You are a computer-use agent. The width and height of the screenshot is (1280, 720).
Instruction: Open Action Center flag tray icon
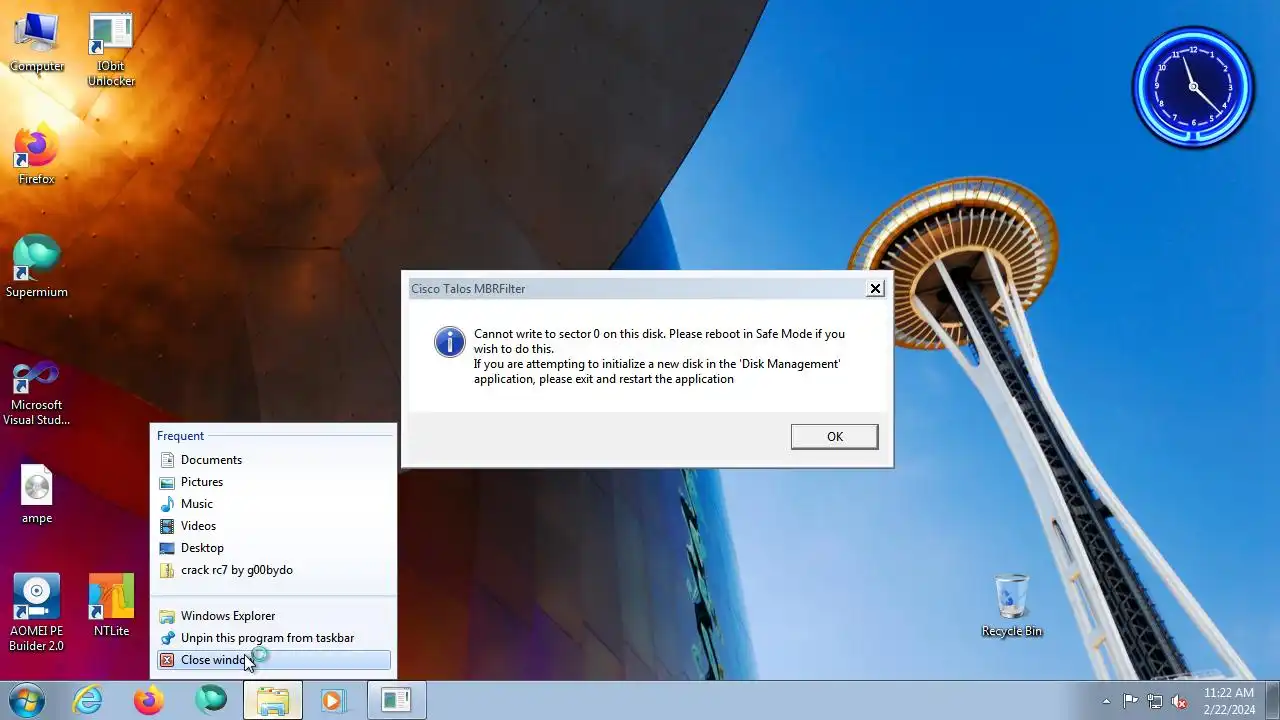coord(1130,701)
